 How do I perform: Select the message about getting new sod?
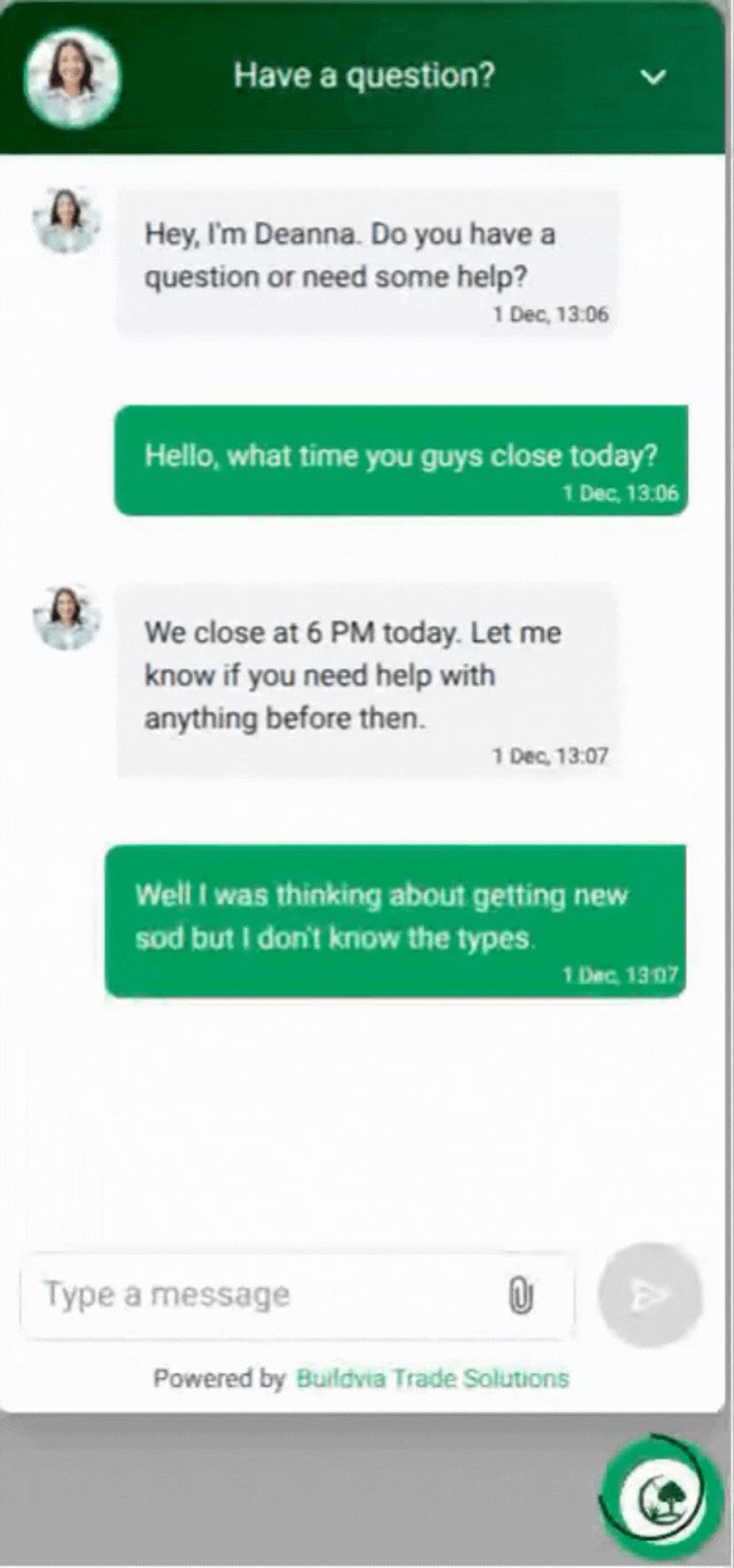click(x=395, y=921)
